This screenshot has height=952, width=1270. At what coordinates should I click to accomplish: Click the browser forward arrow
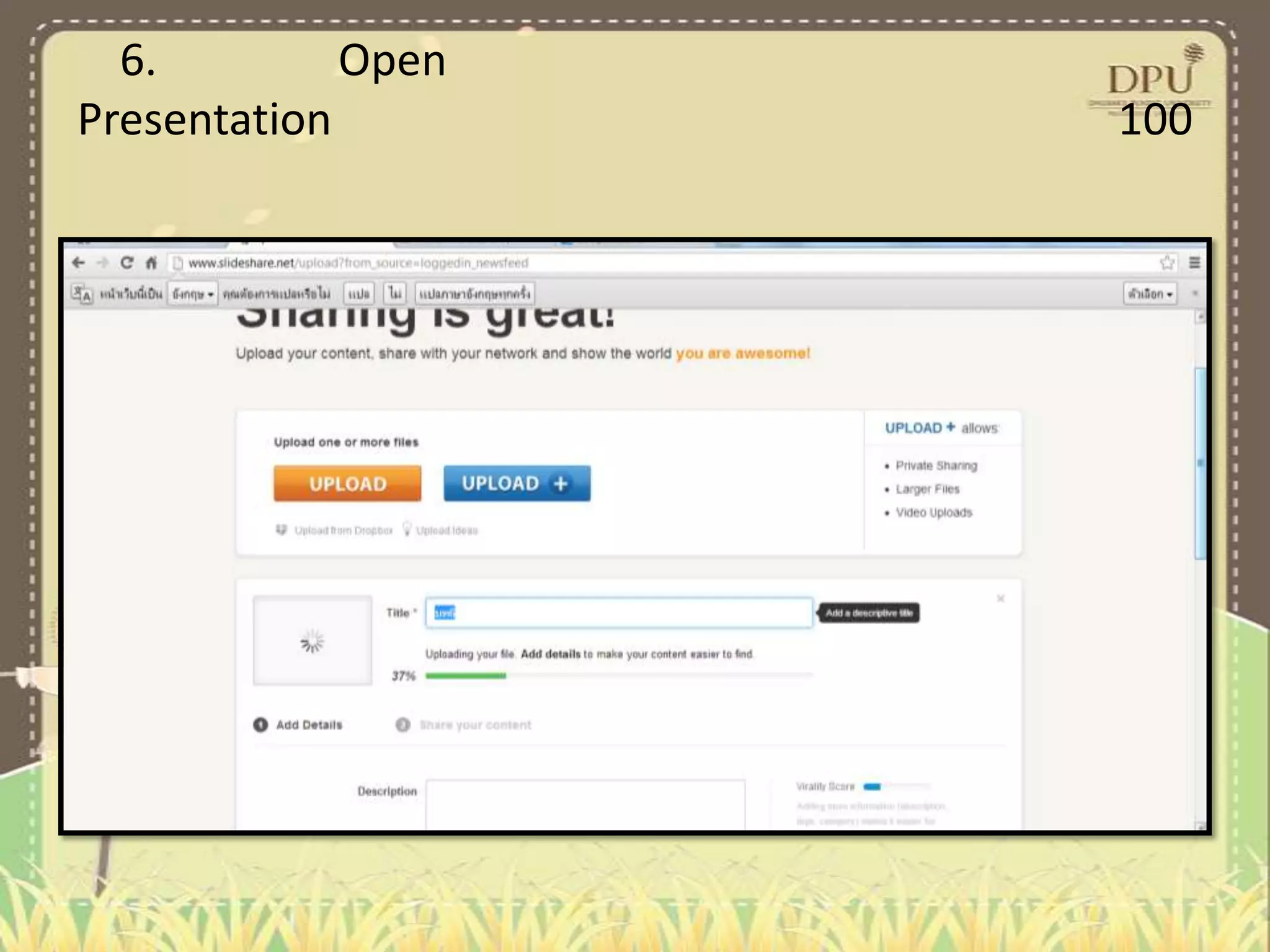(x=102, y=263)
